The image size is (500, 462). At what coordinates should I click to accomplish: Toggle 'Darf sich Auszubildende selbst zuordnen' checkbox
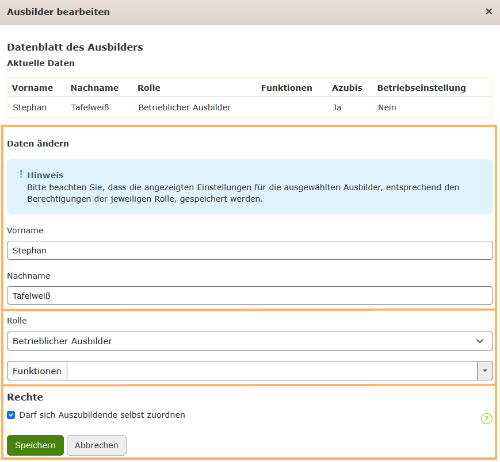11,415
